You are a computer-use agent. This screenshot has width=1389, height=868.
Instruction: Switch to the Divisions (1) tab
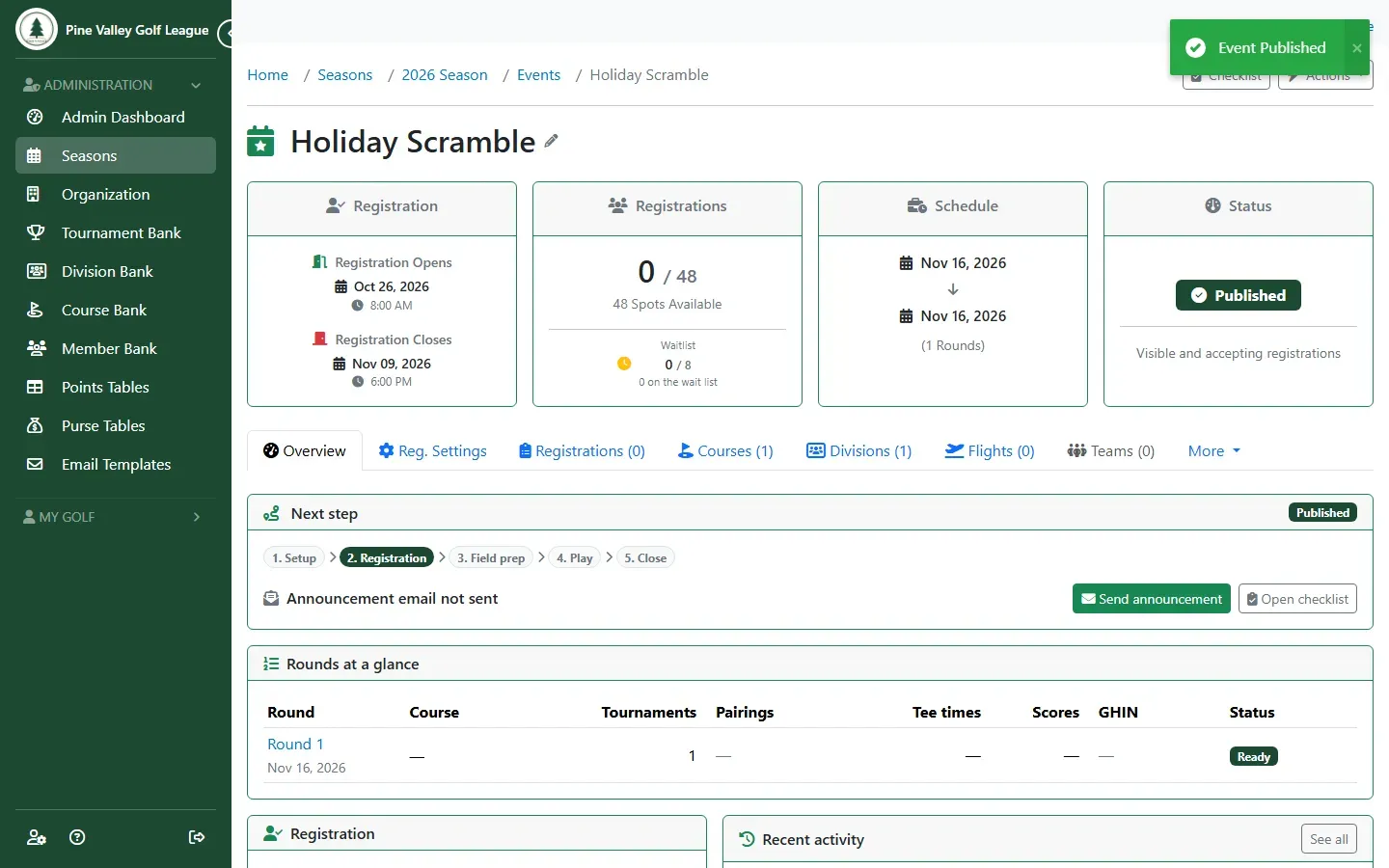tap(858, 450)
